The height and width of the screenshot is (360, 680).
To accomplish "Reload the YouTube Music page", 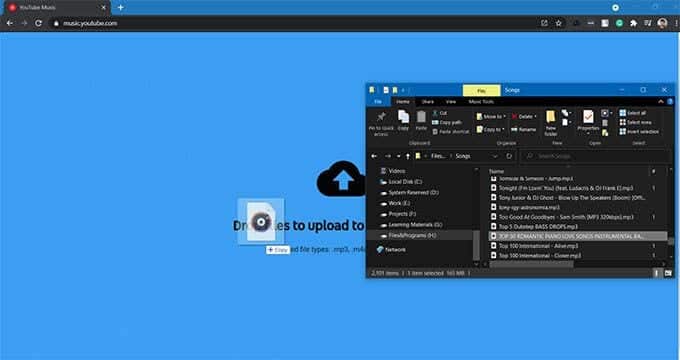I will (x=39, y=23).
